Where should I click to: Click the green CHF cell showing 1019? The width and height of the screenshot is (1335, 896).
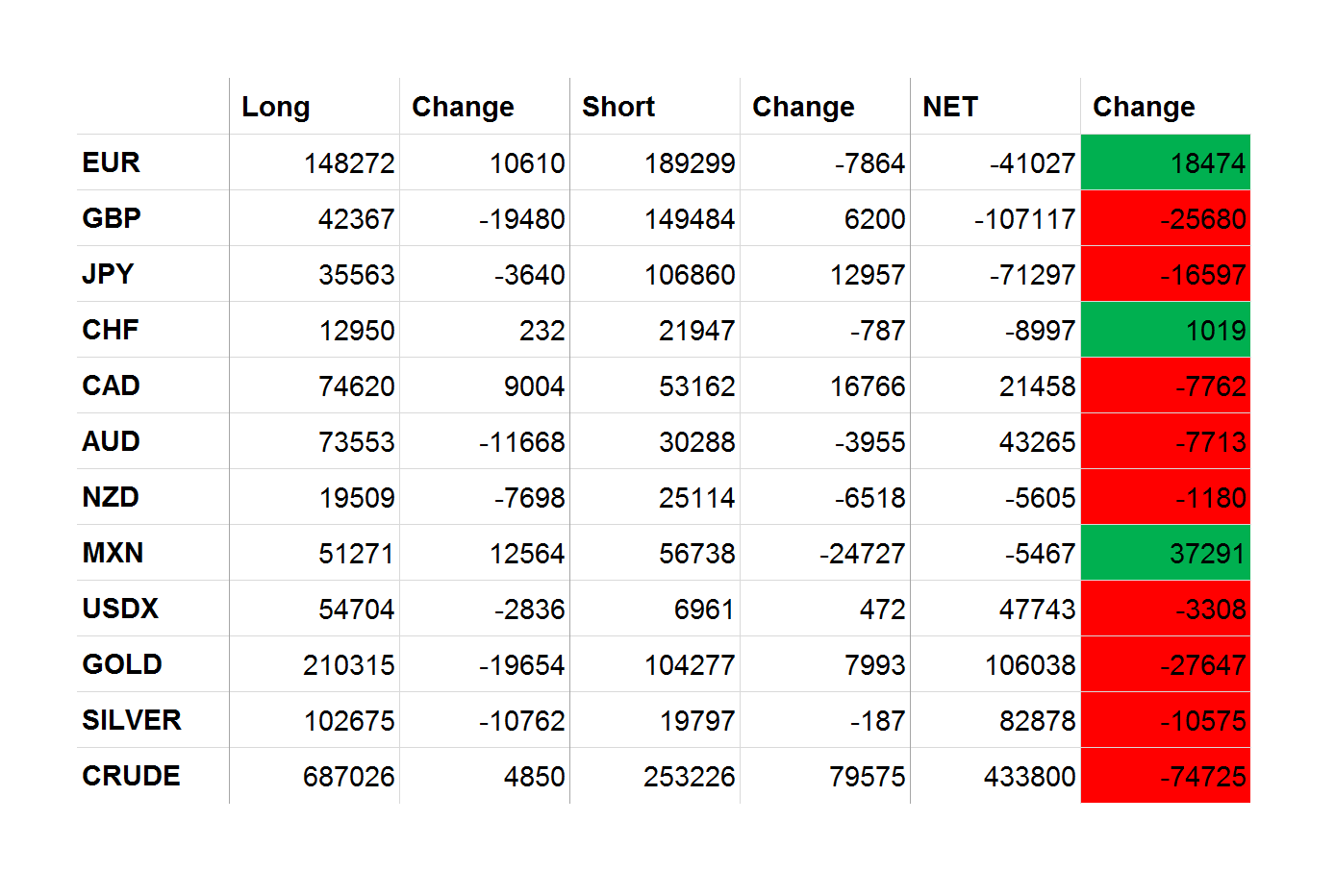click(1165, 330)
